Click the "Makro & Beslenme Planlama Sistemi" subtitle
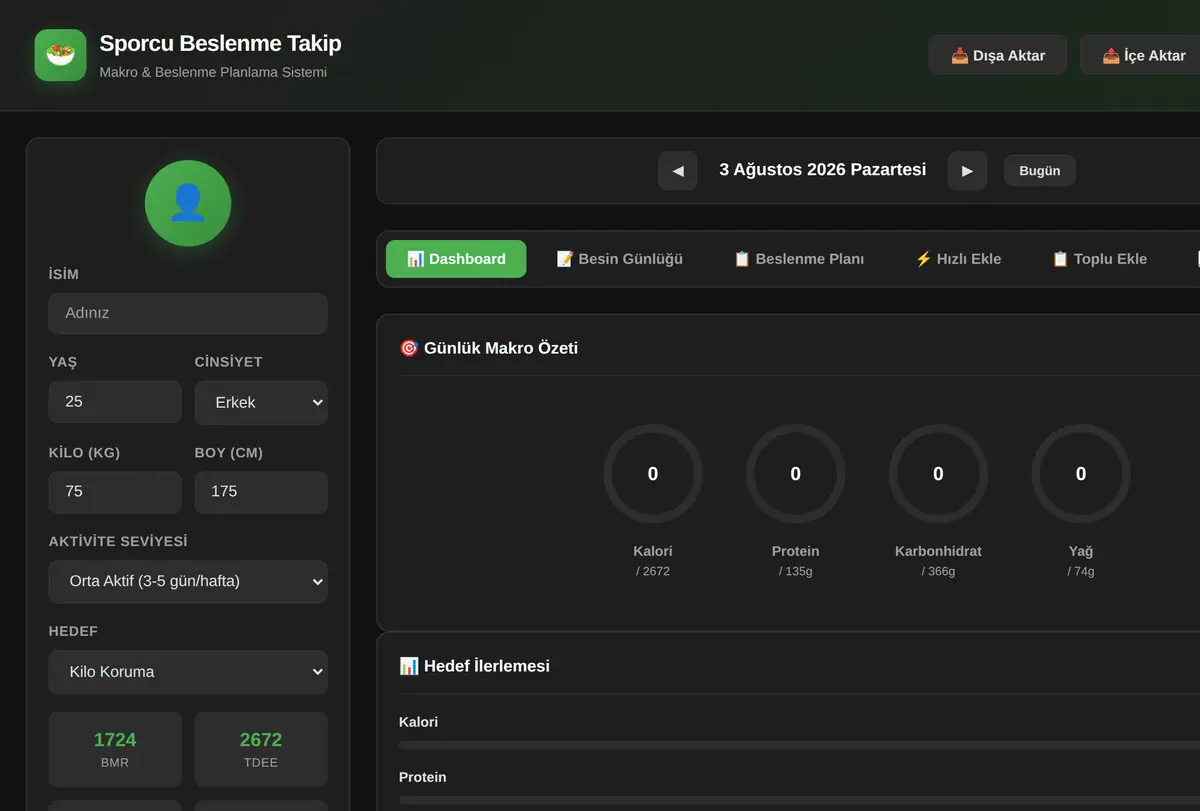The image size is (1200, 811). click(213, 72)
